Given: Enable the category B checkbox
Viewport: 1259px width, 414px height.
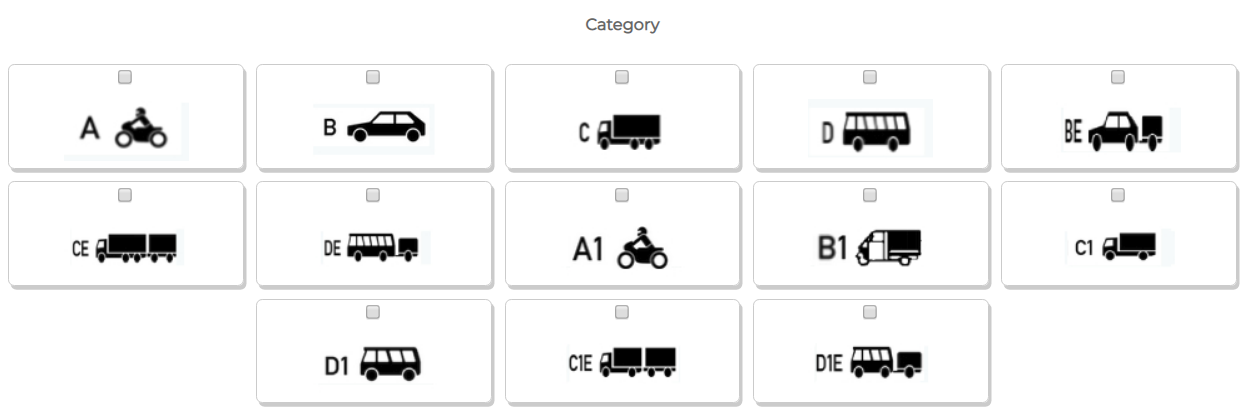Looking at the screenshot, I should pos(373,77).
